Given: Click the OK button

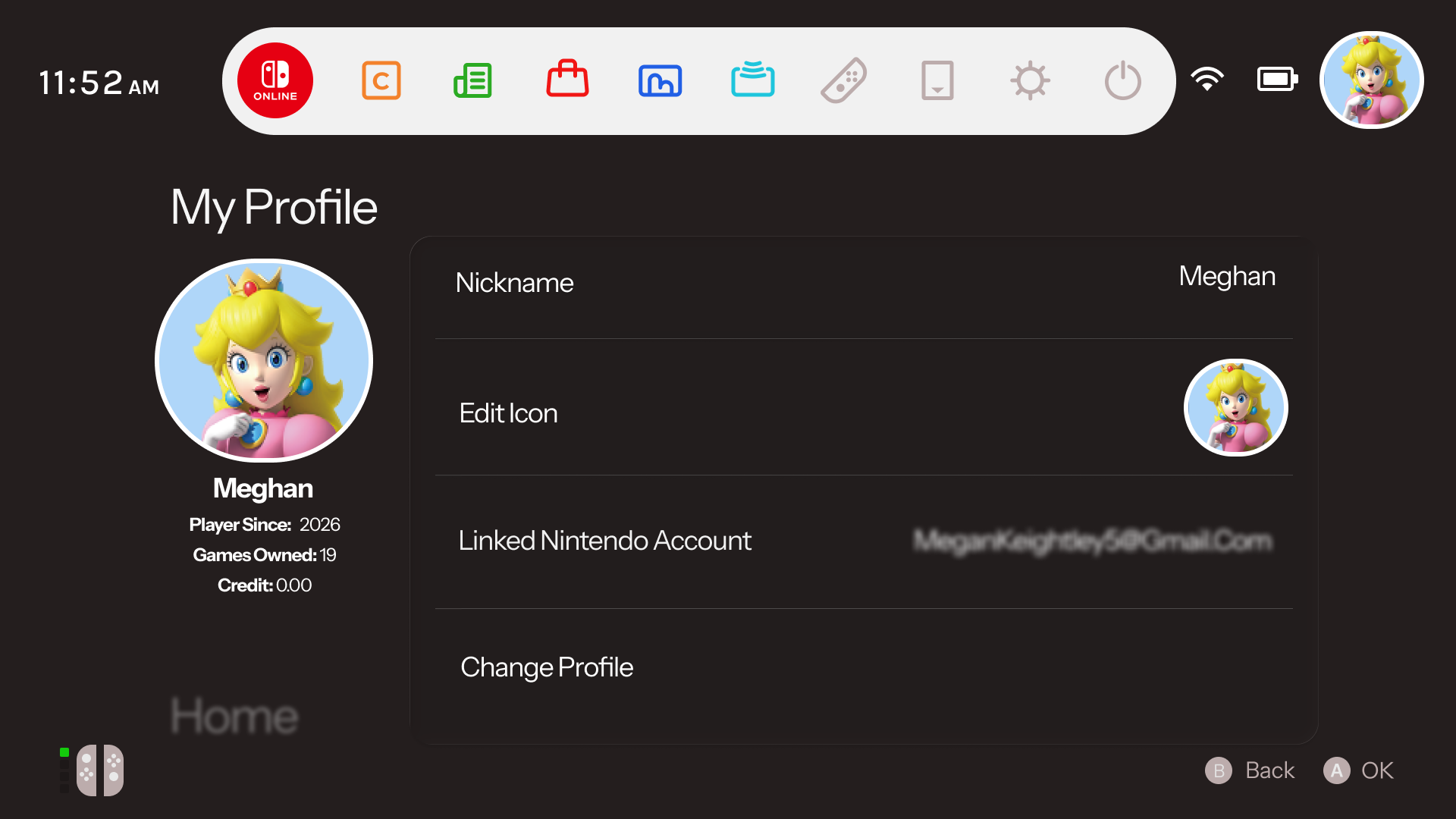Looking at the screenshot, I should pos(1358,770).
